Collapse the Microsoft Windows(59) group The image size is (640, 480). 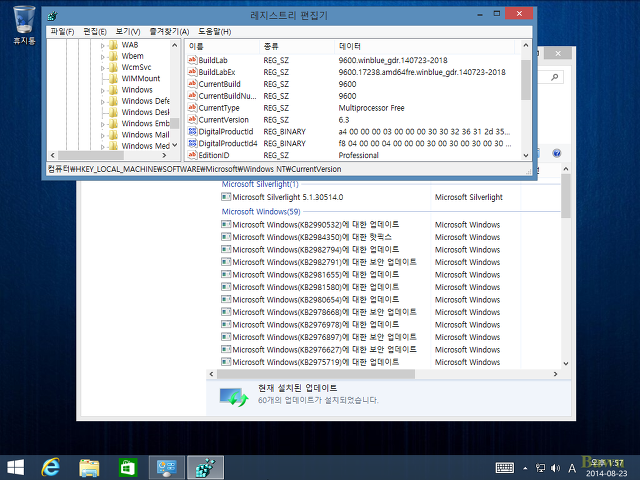[261, 211]
